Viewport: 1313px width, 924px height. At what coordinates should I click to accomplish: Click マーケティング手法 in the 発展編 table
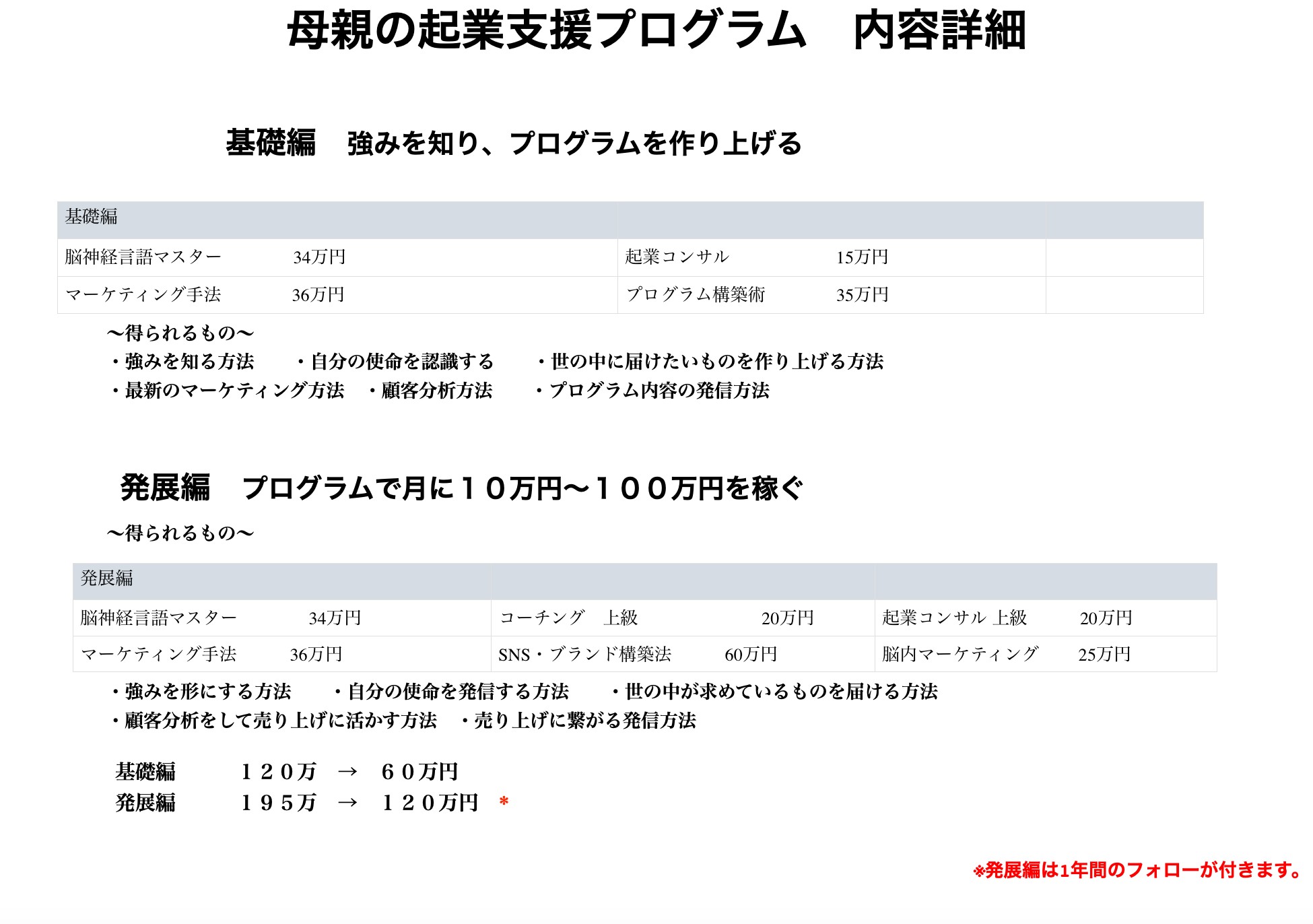159,655
